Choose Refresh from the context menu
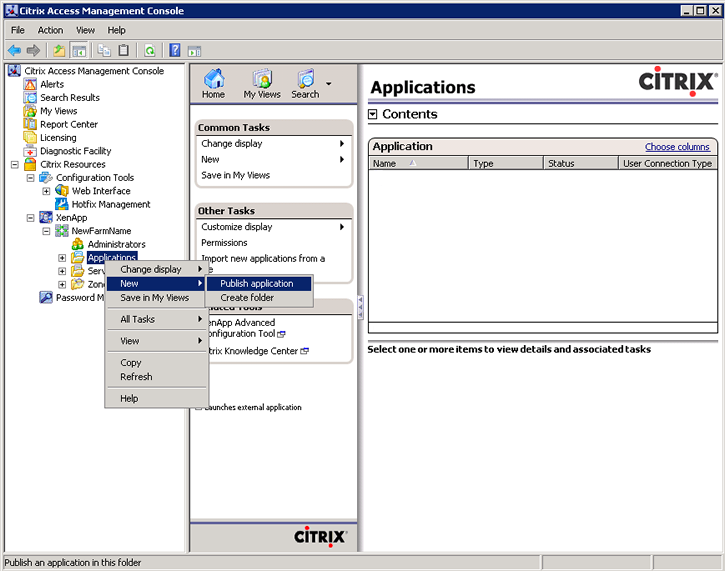Image resolution: width=725 pixels, height=571 pixels. (156, 376)
